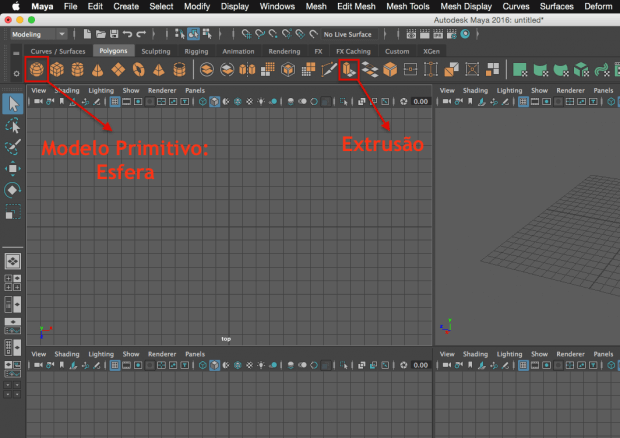Click the Undo arrow in status line
Viewport: 620px width, 438px height.
pyautogui.click(x=127, y=34)
